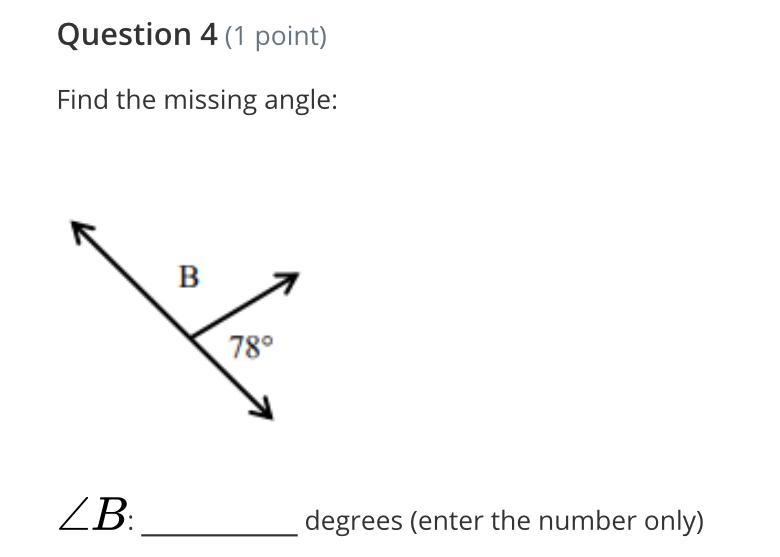Click the (1 point) label
Screen dimensions: 780x557
[x=276, y=36]
